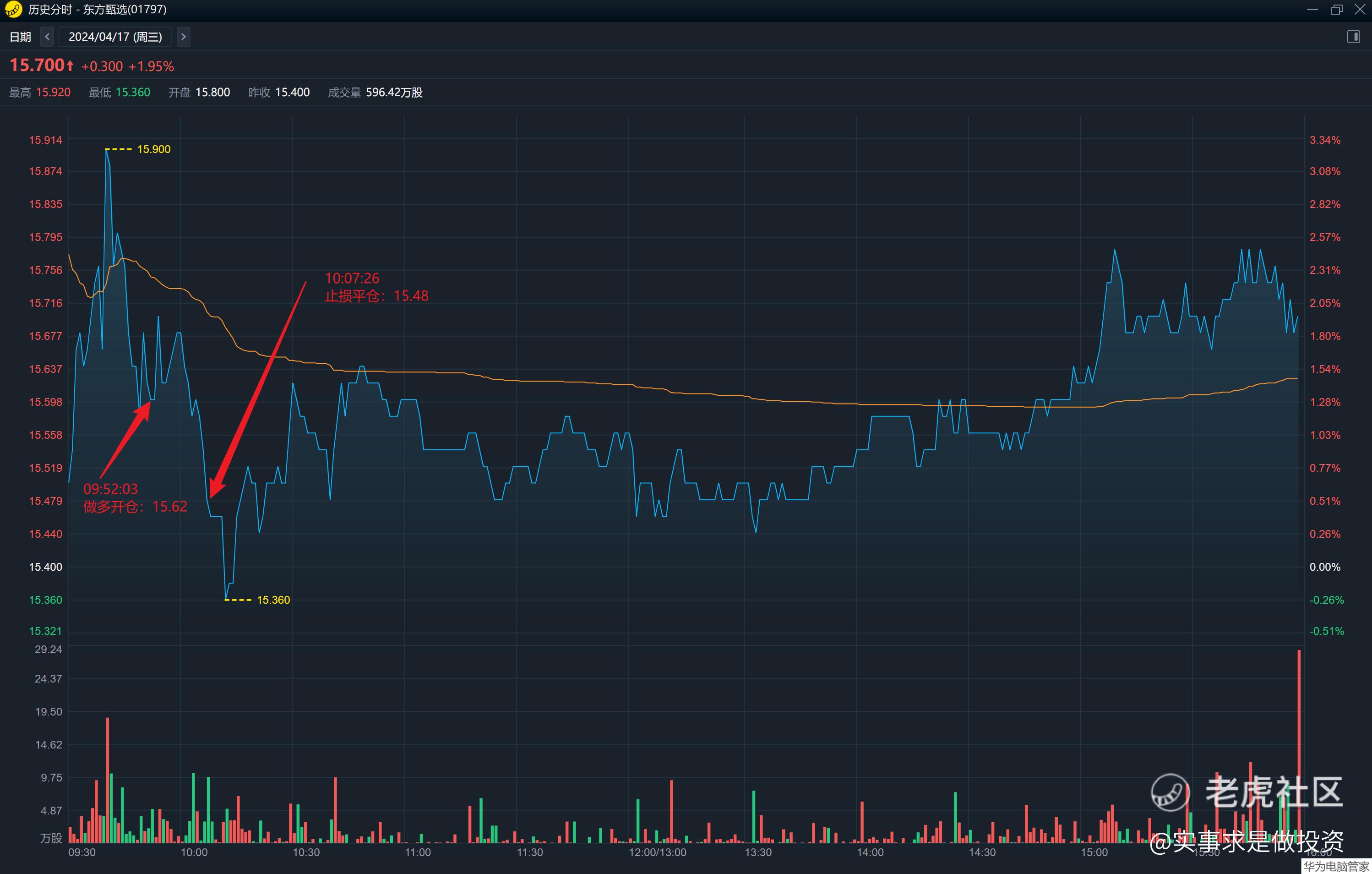
Task: Click the previous close 15.400 in the stats row
Action: pyautogui.click(x=292, y=92)
